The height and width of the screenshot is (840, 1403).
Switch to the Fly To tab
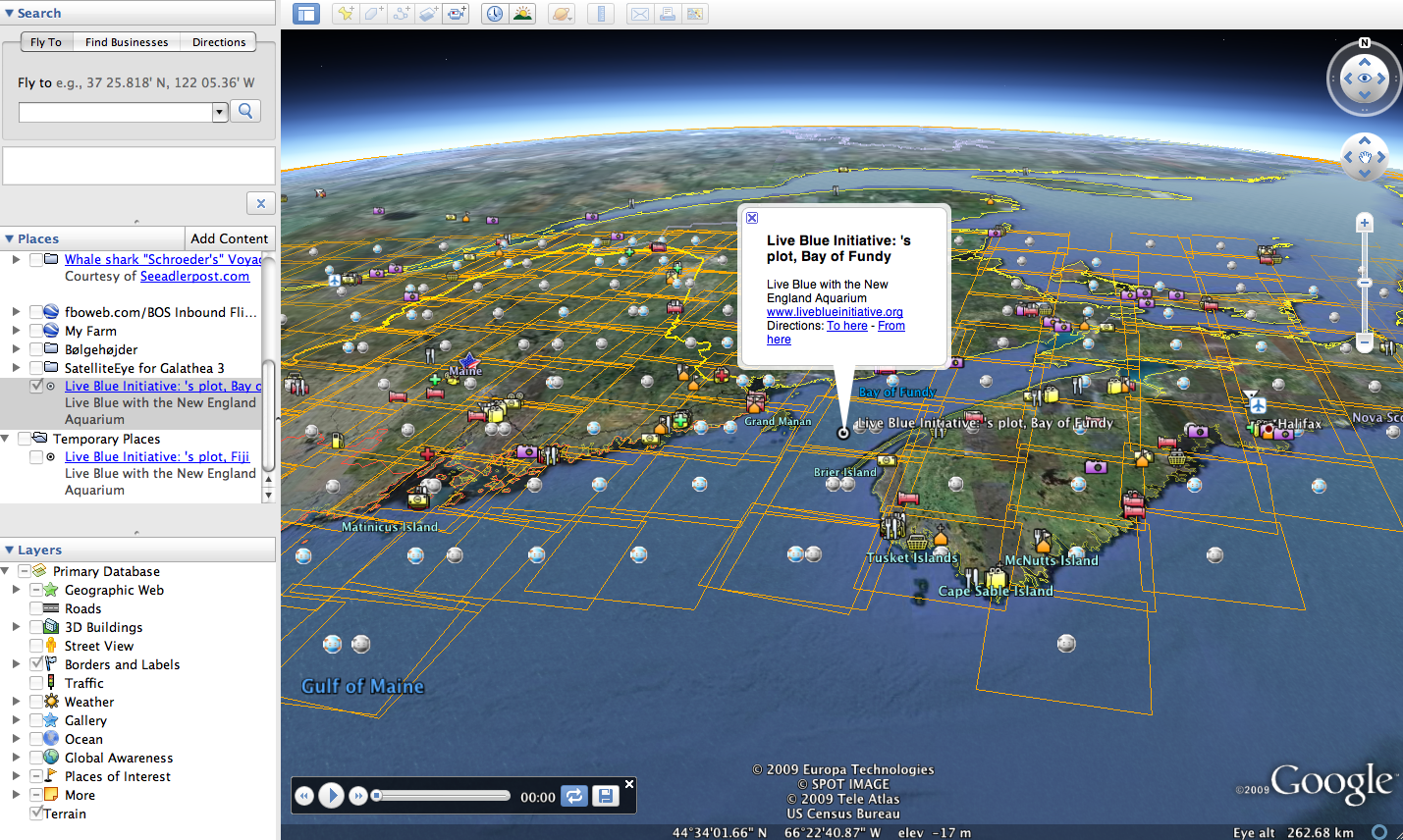[46, 42]
